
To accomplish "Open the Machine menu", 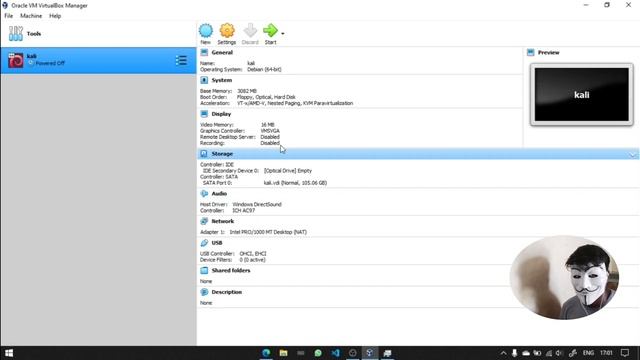I will coord(31,16).
